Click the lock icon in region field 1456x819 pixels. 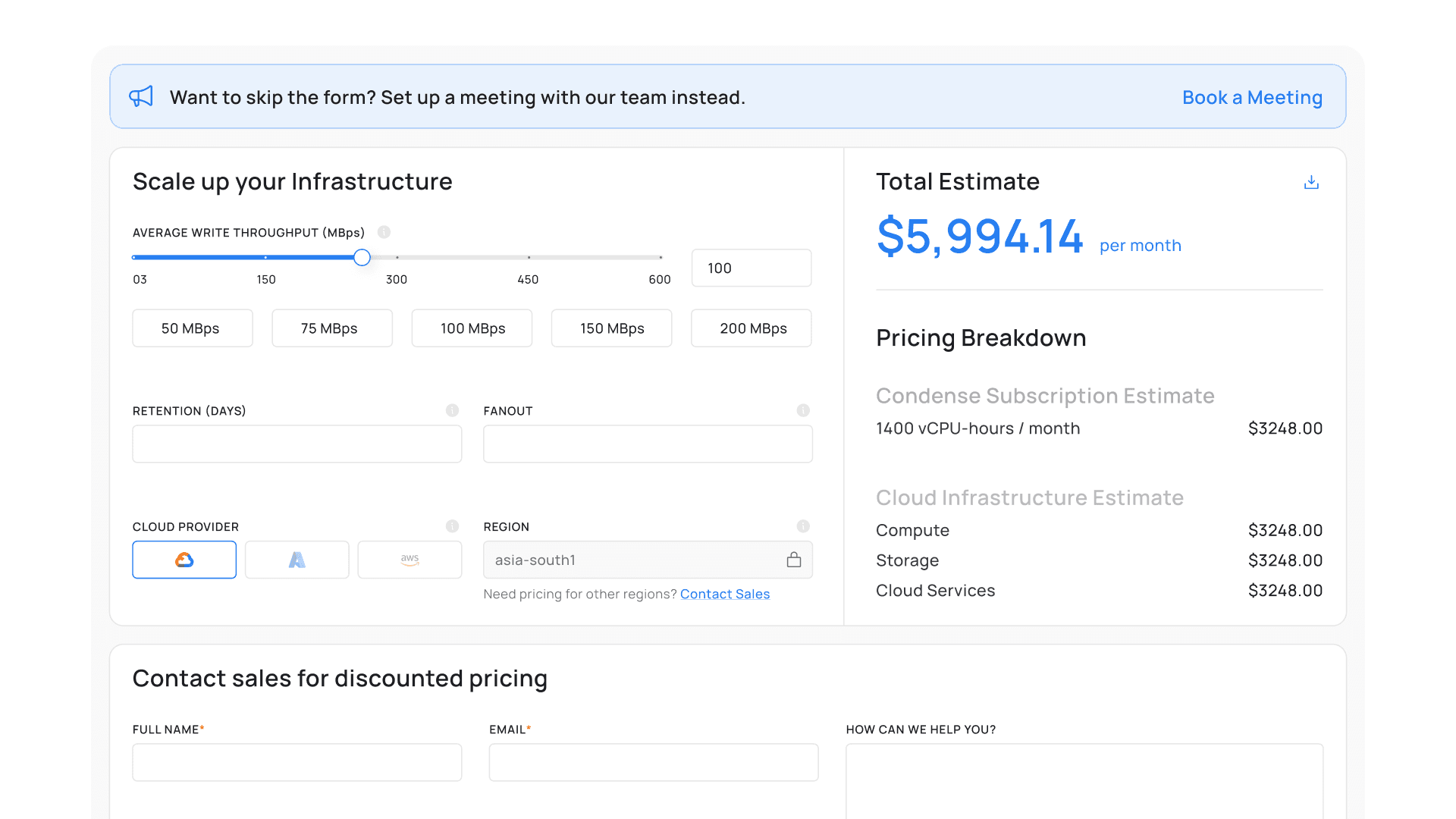793,560
